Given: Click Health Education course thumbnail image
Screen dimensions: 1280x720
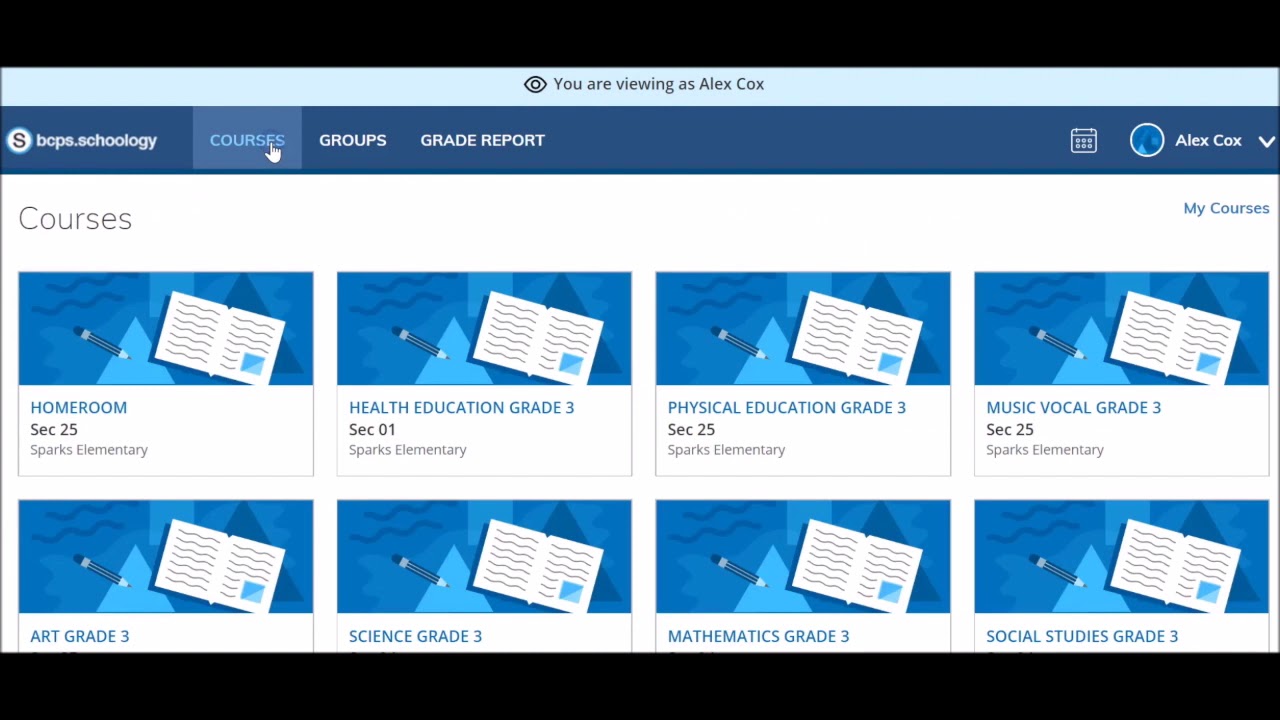Looking at the screenshot, I should (x=484, y=328).
